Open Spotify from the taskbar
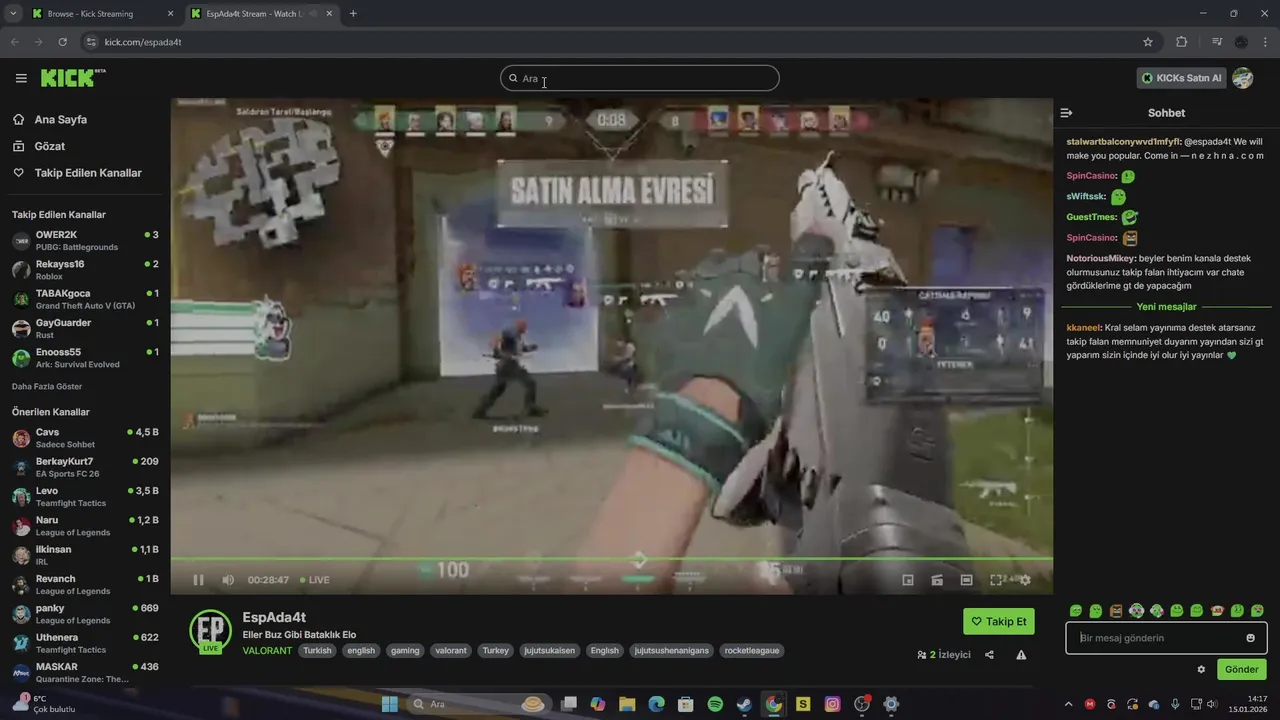Screen dimensions: 1280x720 click(715, 704)
